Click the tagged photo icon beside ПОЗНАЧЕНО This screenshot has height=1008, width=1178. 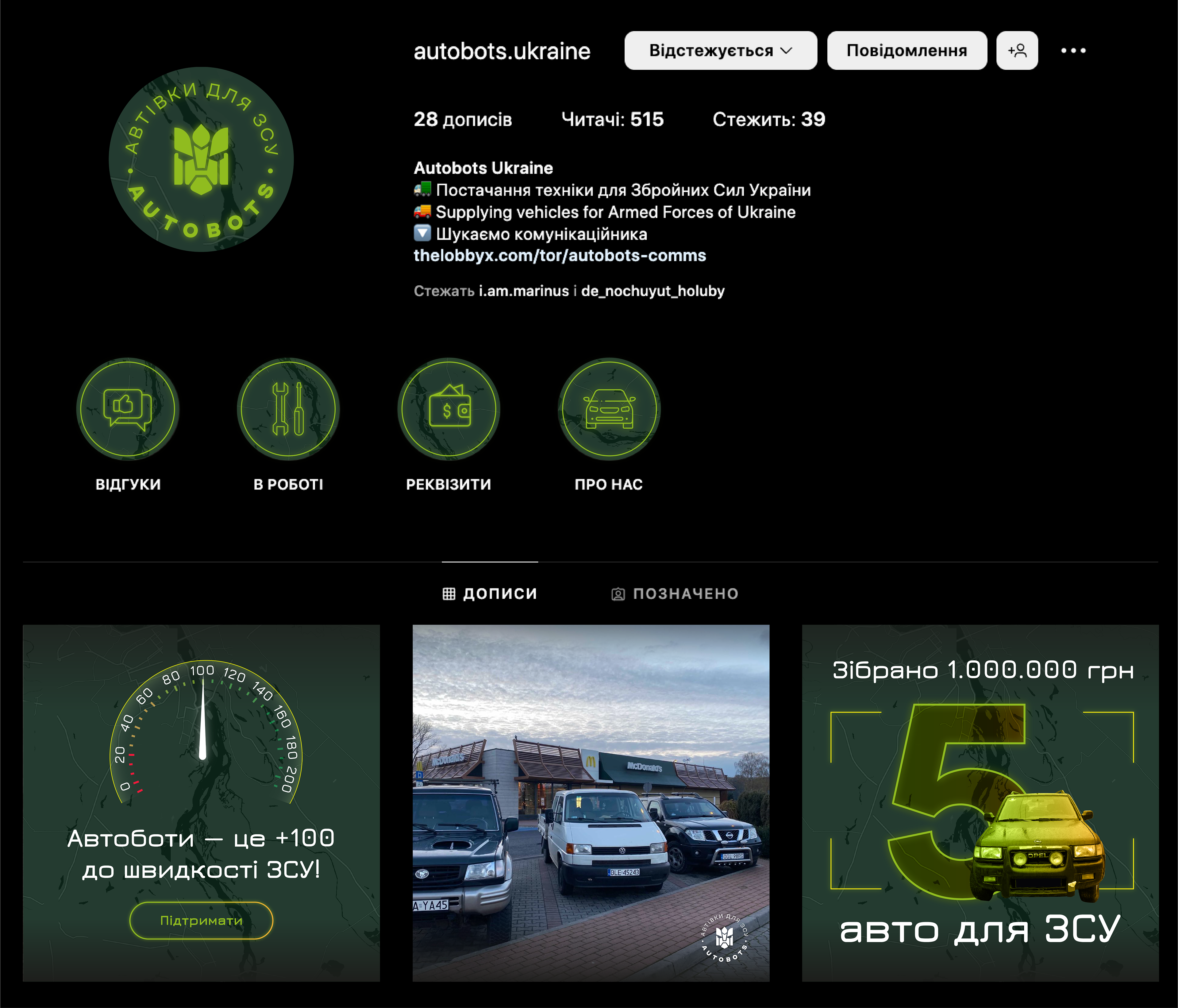pos(618,594)
